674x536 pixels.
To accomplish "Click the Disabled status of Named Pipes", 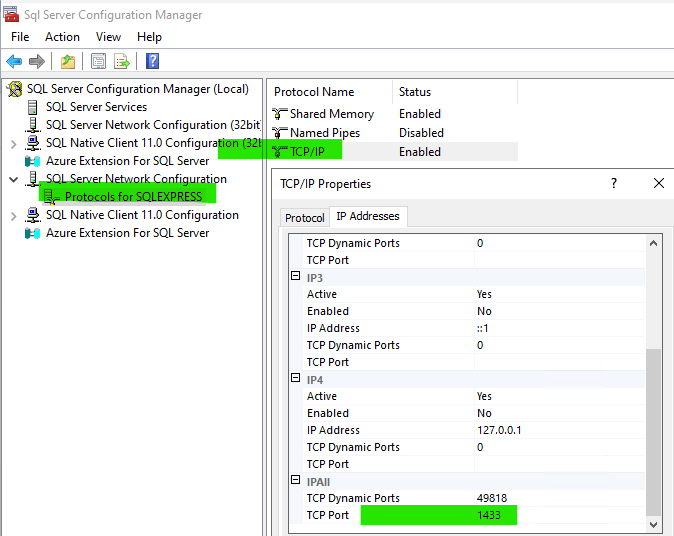I will [x=421, y=133].
